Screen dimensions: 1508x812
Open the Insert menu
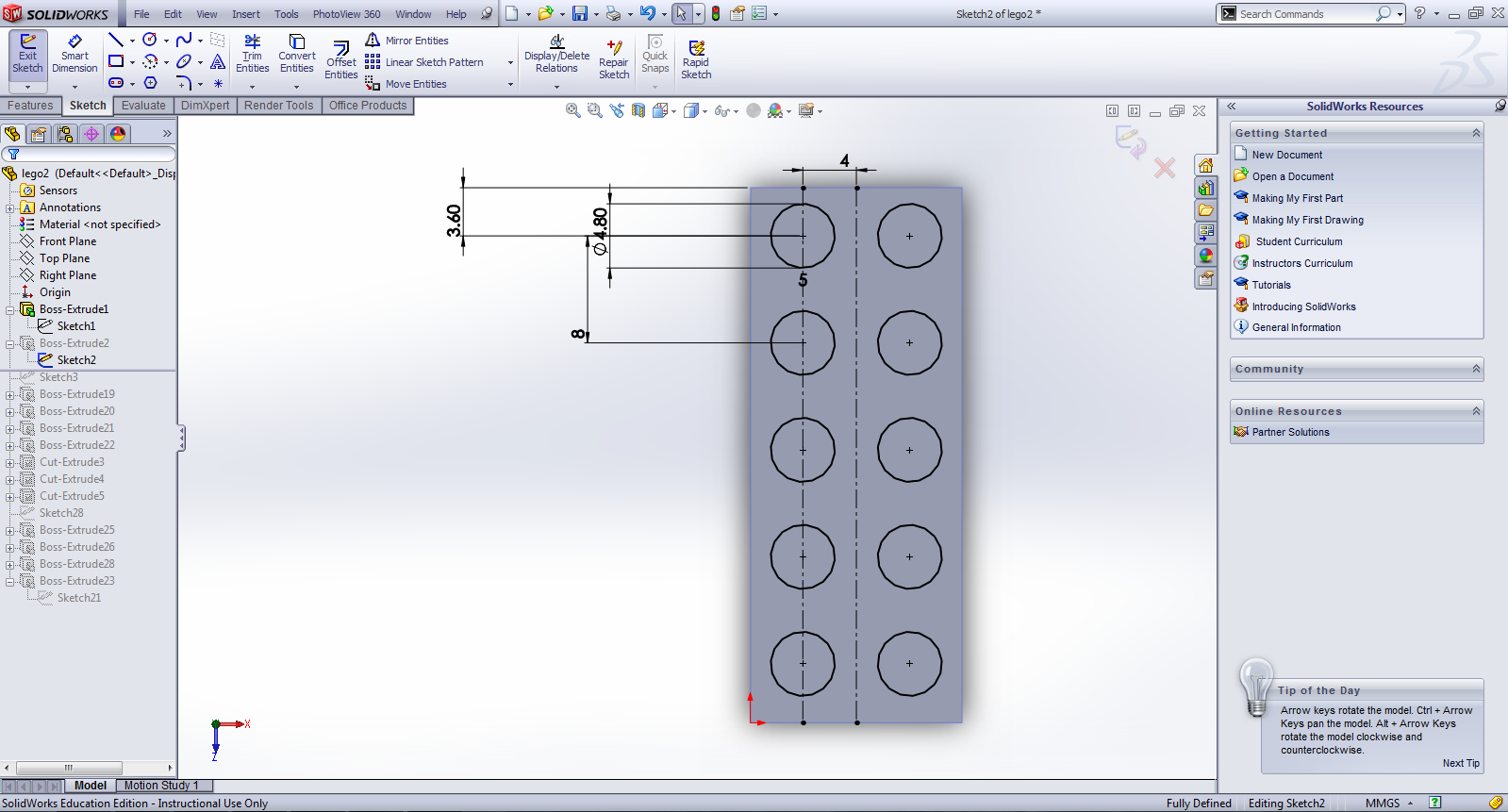pos(245,14)
